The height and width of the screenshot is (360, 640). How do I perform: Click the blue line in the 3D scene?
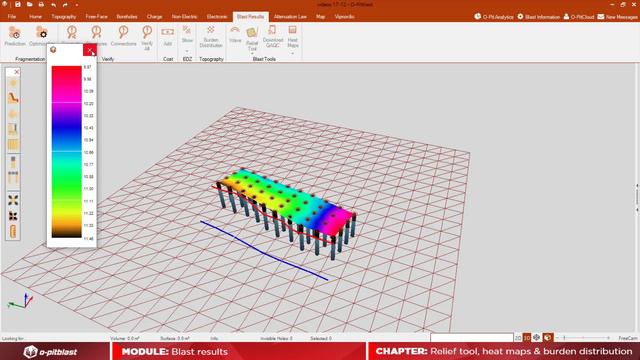(264, 251)
